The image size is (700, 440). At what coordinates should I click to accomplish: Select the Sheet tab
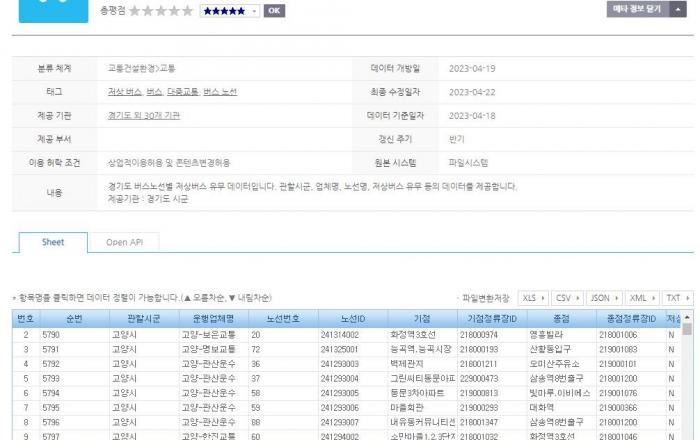pyautogui.click(x=53, y=242)
